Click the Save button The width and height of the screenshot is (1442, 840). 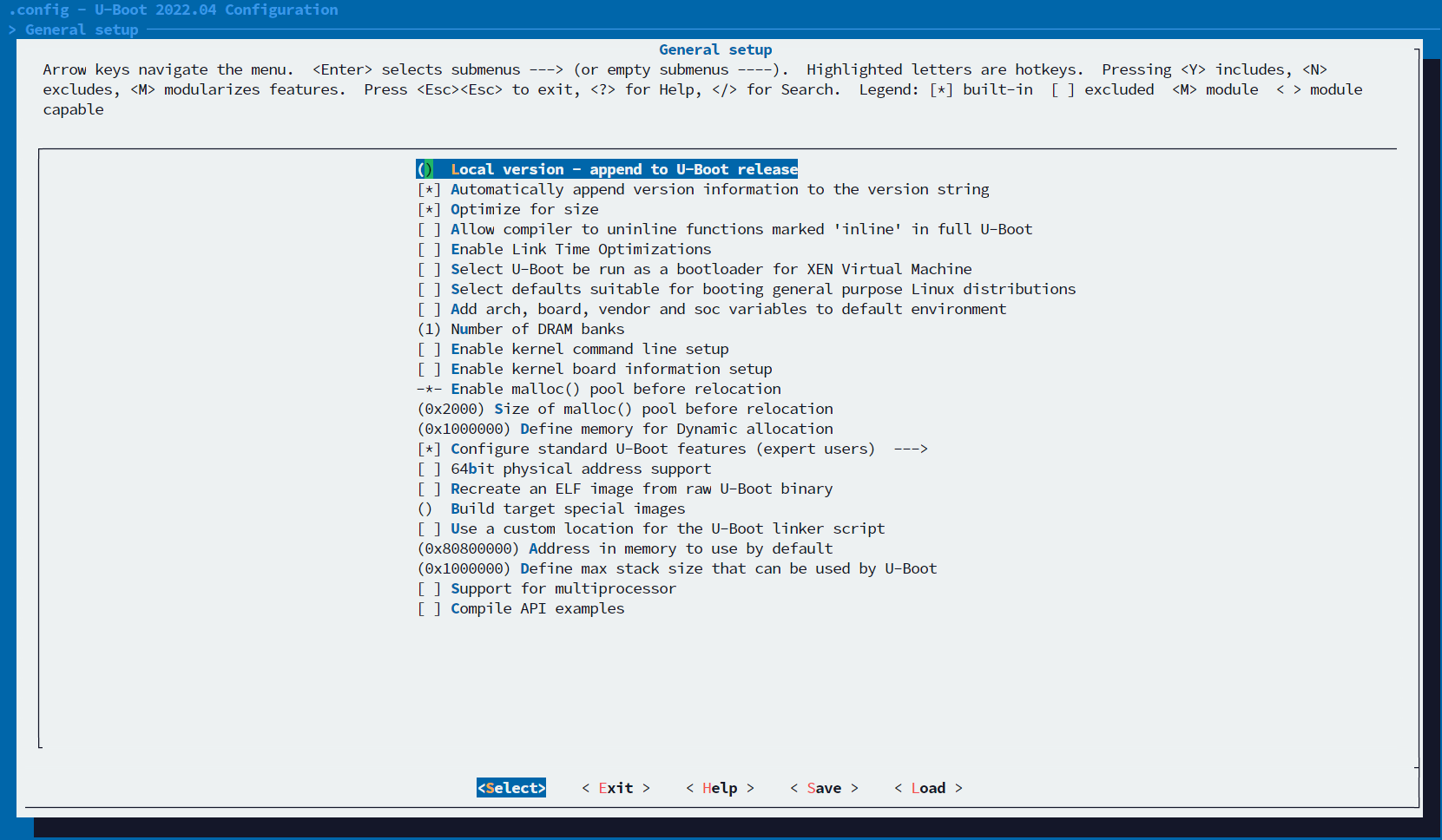pos(824,788)
